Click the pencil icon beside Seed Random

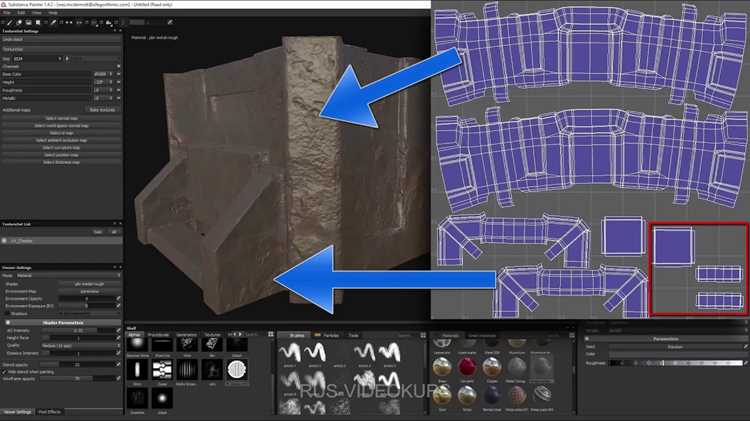point(745,347)
